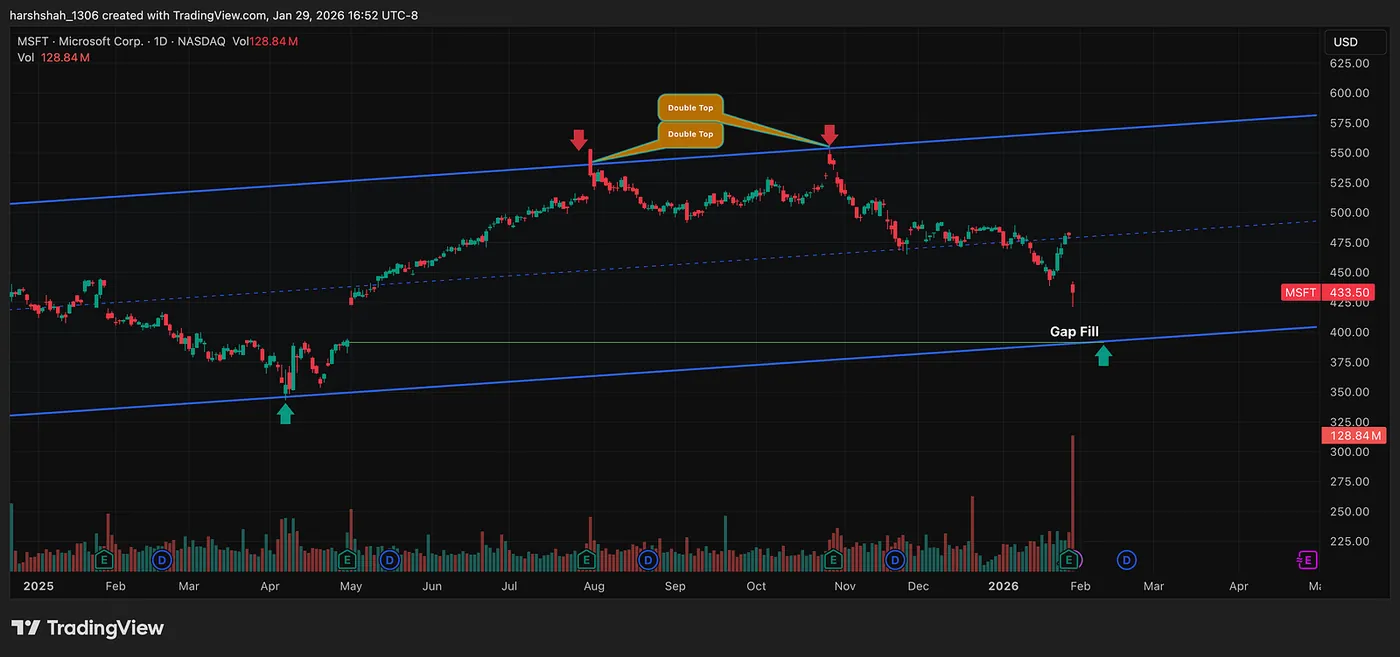
Task: Select the lower Double Top callout label
Action: 690,134
